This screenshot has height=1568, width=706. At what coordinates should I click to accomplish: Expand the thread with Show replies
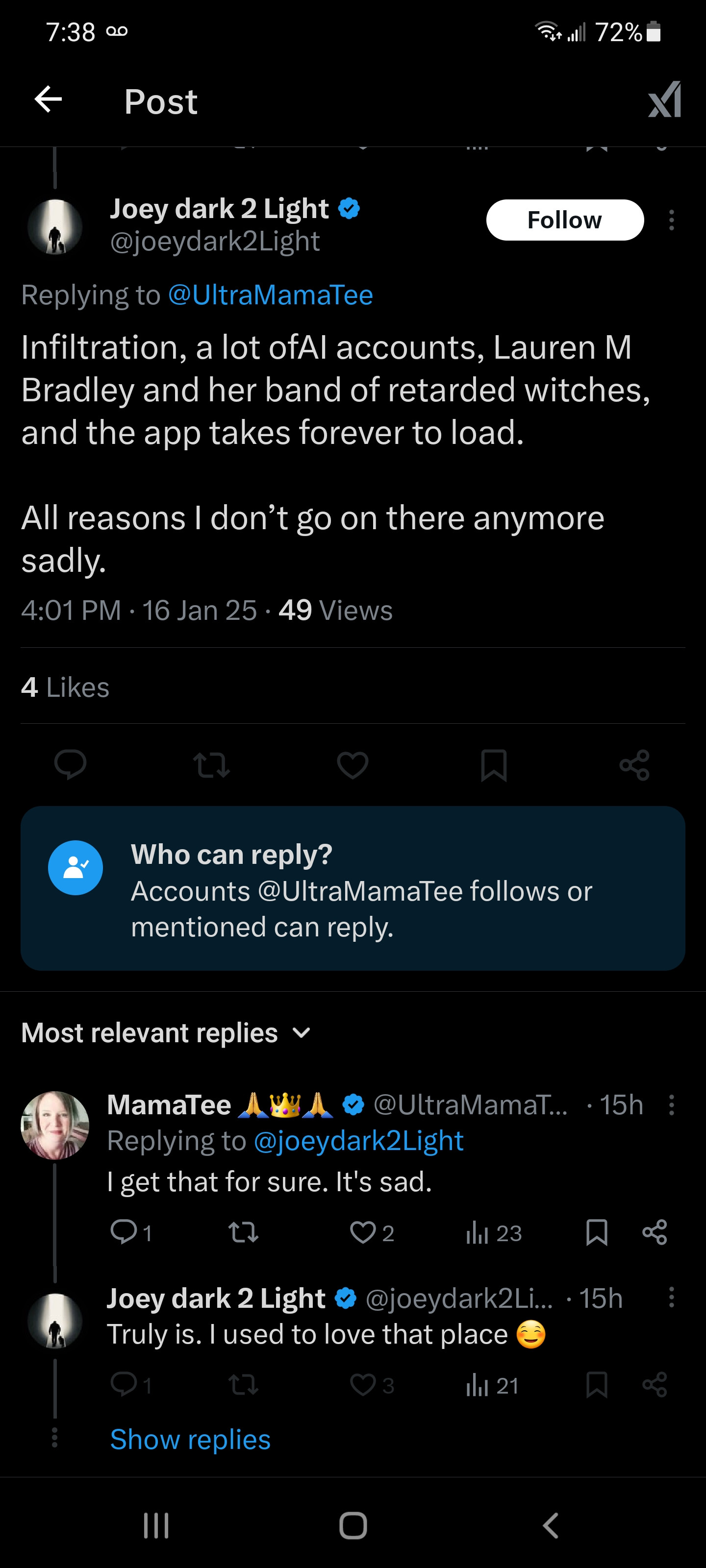coord(190,1440)
